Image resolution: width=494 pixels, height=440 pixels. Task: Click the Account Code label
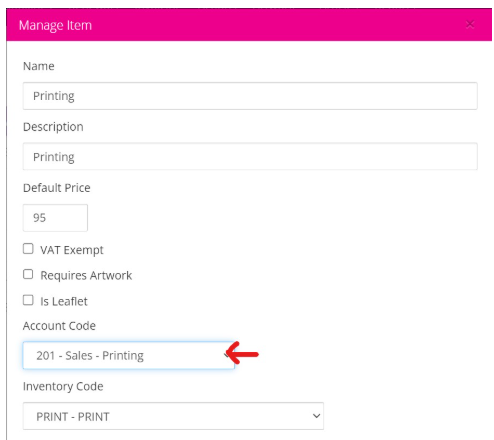click(59, 326)
